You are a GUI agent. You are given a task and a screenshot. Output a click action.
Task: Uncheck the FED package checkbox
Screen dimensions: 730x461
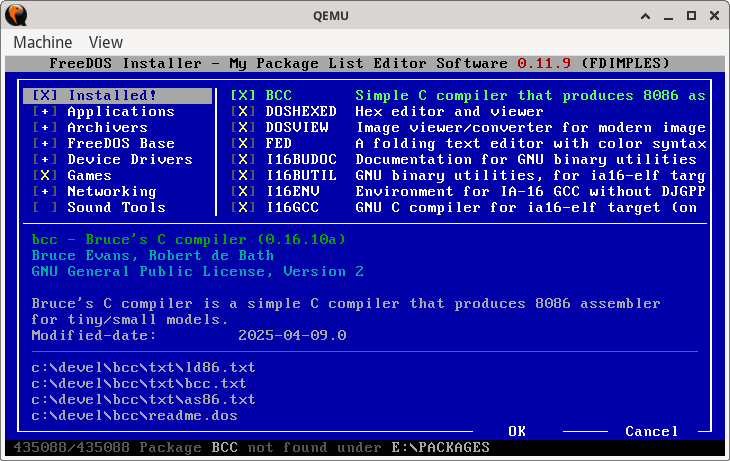pyautogui.click(x=243, y=143)
